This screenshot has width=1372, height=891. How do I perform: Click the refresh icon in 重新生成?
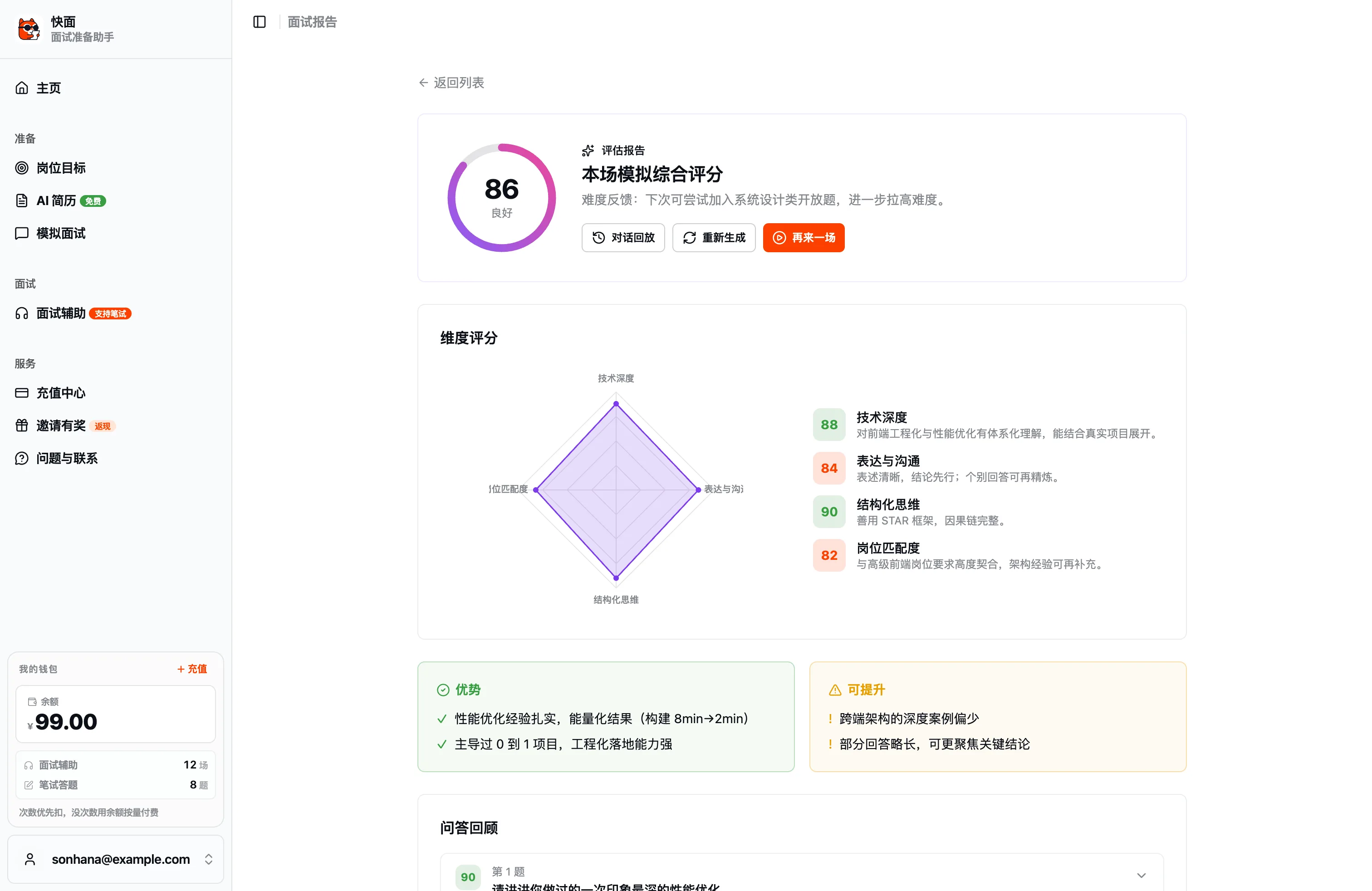690,237
